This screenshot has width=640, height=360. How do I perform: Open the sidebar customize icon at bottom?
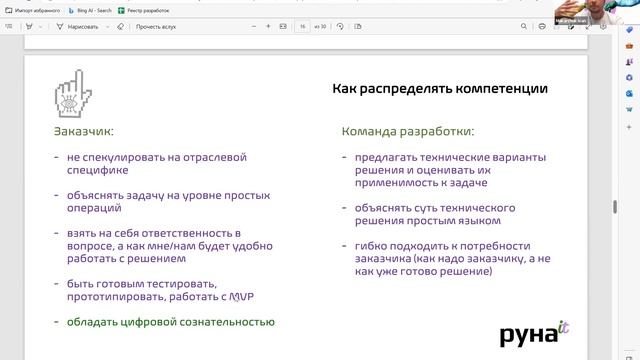tap(629, 358)
